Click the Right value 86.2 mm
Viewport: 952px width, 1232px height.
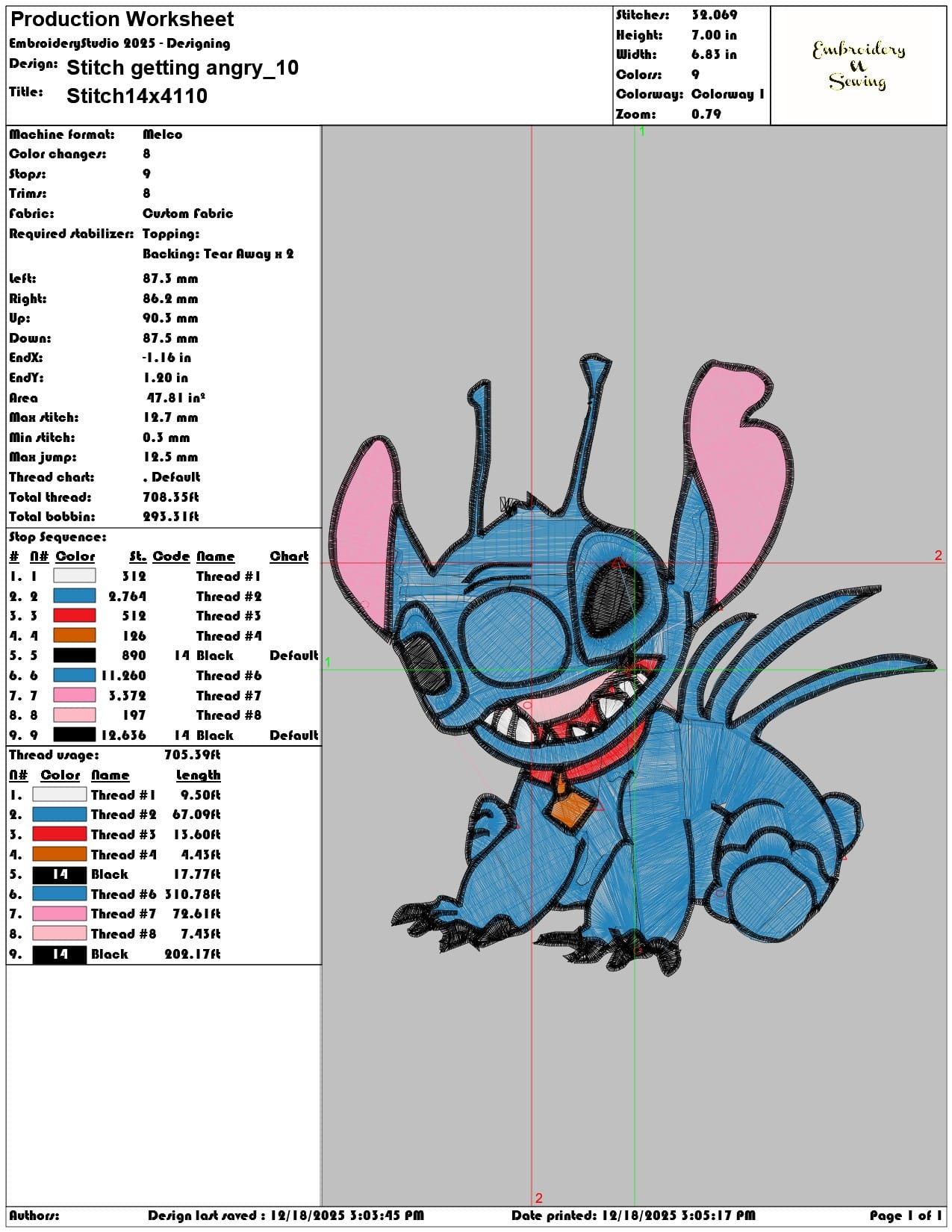coord(170,299)
